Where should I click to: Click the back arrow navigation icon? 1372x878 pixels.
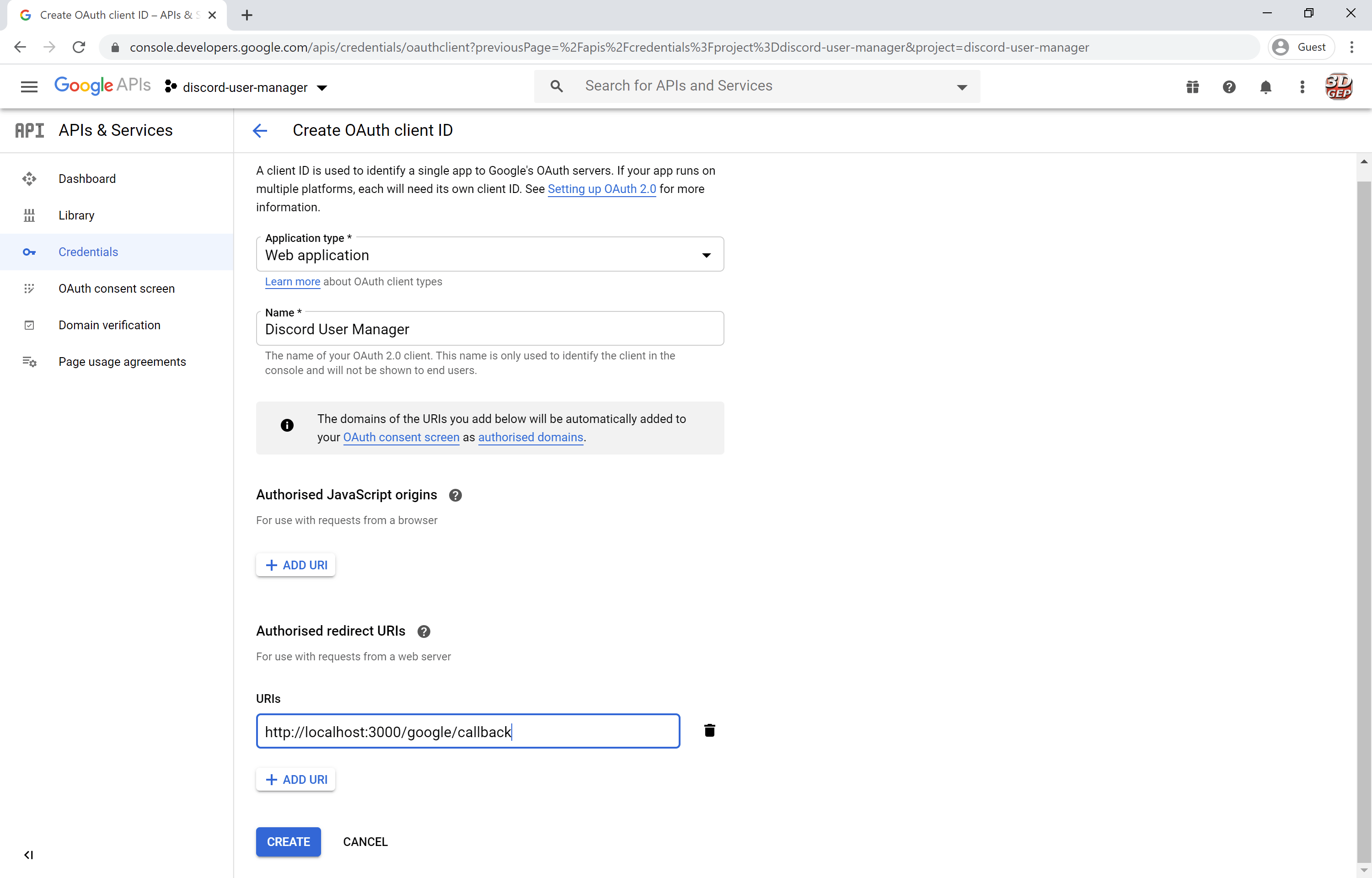pos(260,130)
